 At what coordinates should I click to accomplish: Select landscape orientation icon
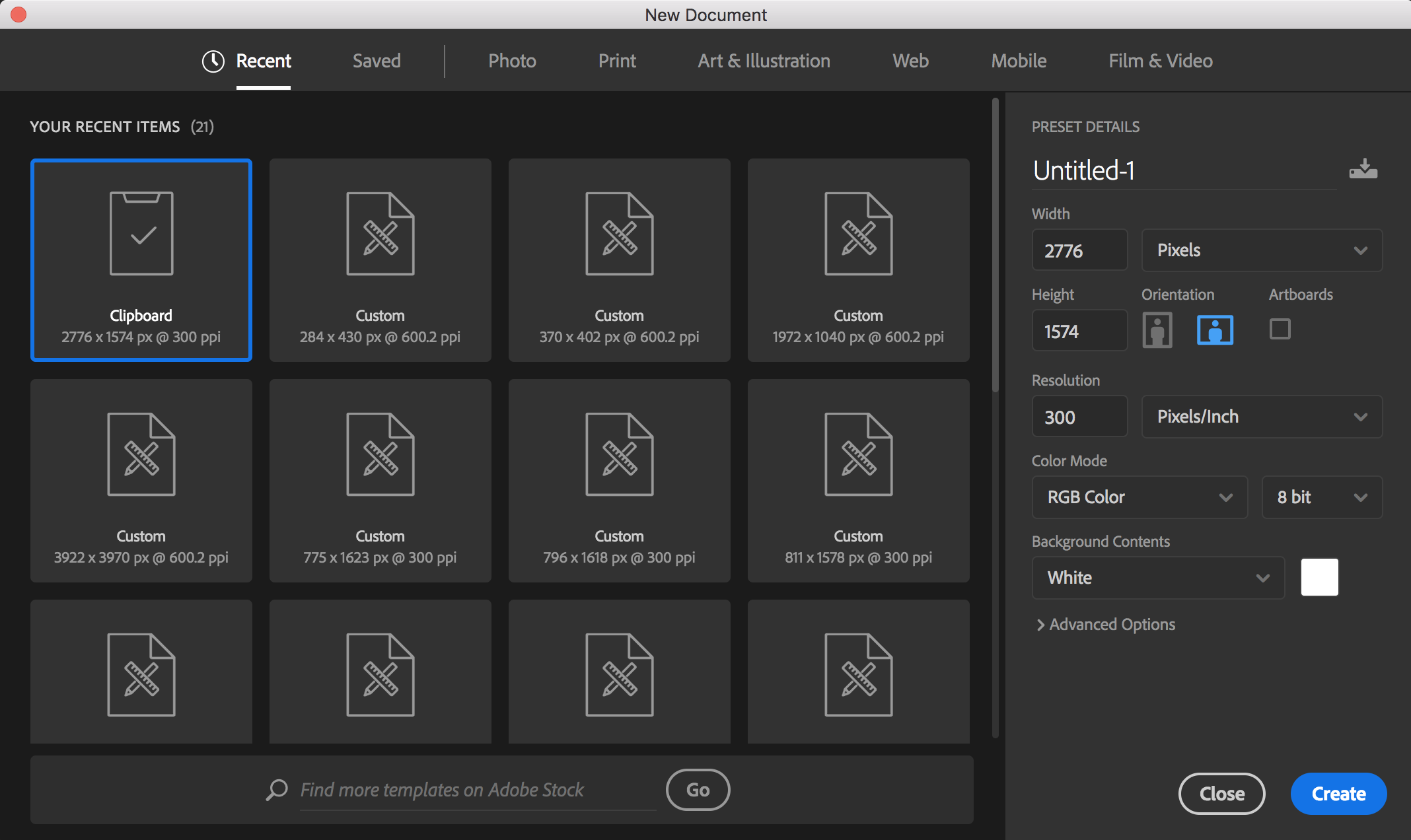tap(1215, 330)
